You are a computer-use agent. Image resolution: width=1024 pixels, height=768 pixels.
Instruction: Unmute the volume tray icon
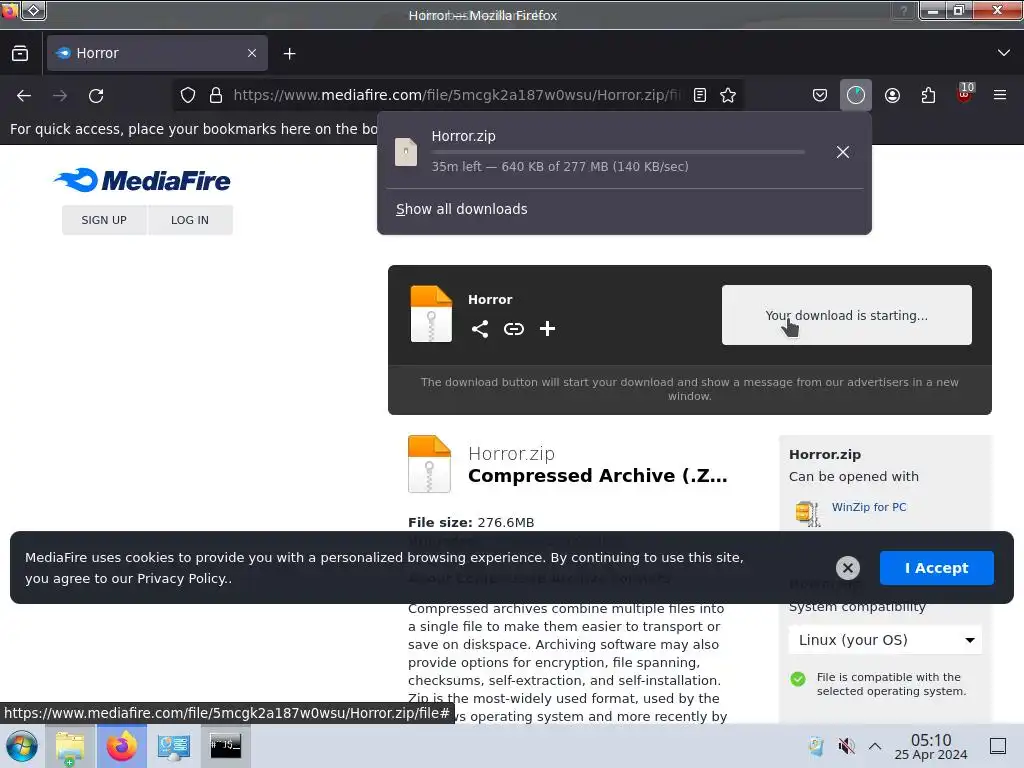pos(846,746)
